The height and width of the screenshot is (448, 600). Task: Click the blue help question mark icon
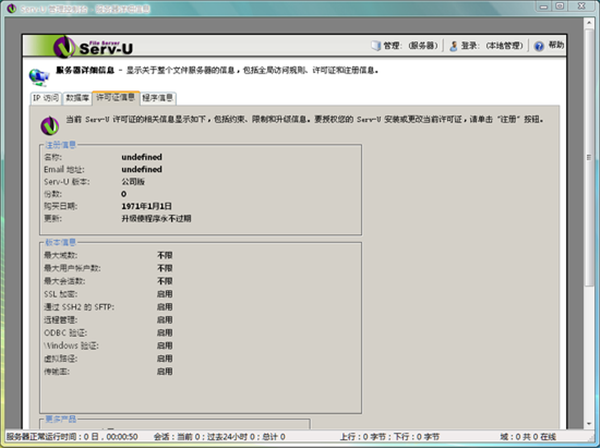539,46
